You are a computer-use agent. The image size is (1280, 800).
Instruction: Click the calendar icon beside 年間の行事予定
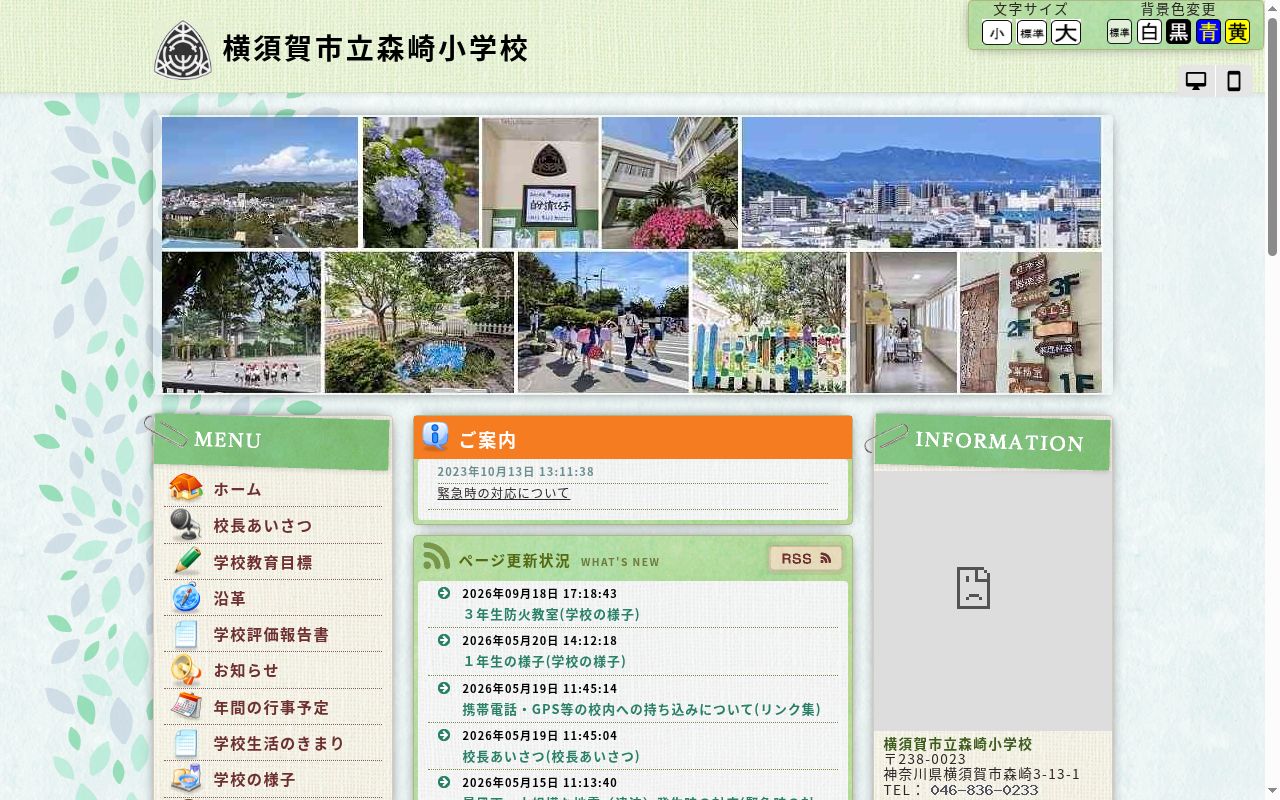coord(186,706)
